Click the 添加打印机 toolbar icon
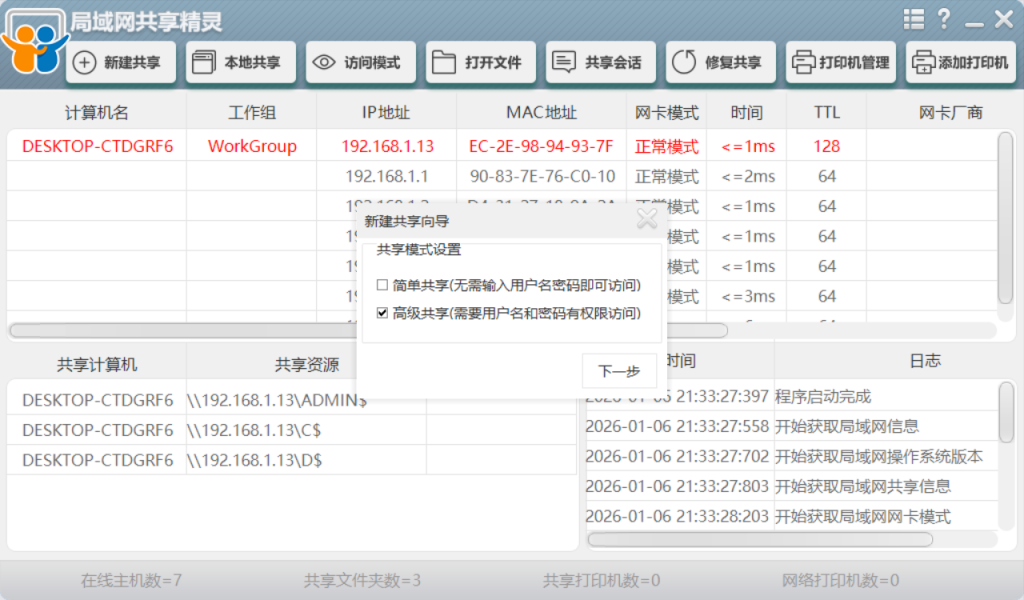The width and height of the screenshot is (1024, 600). pos(923,63)
